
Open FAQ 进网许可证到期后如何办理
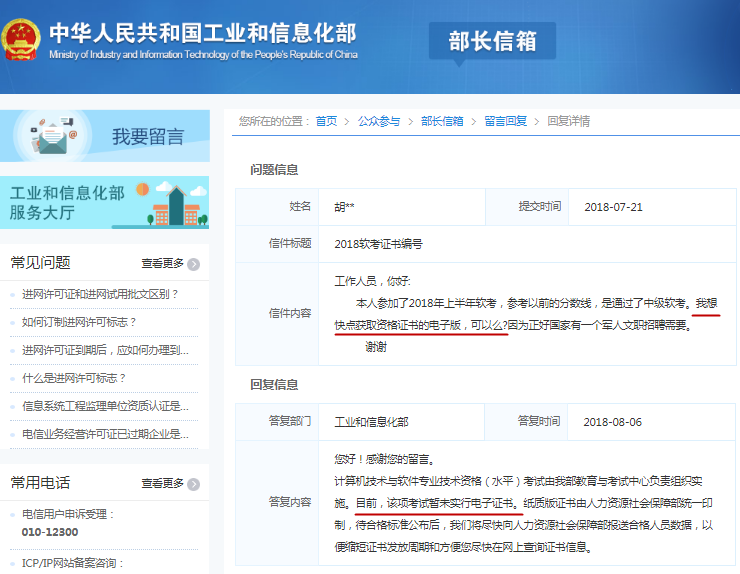(105, 350)
